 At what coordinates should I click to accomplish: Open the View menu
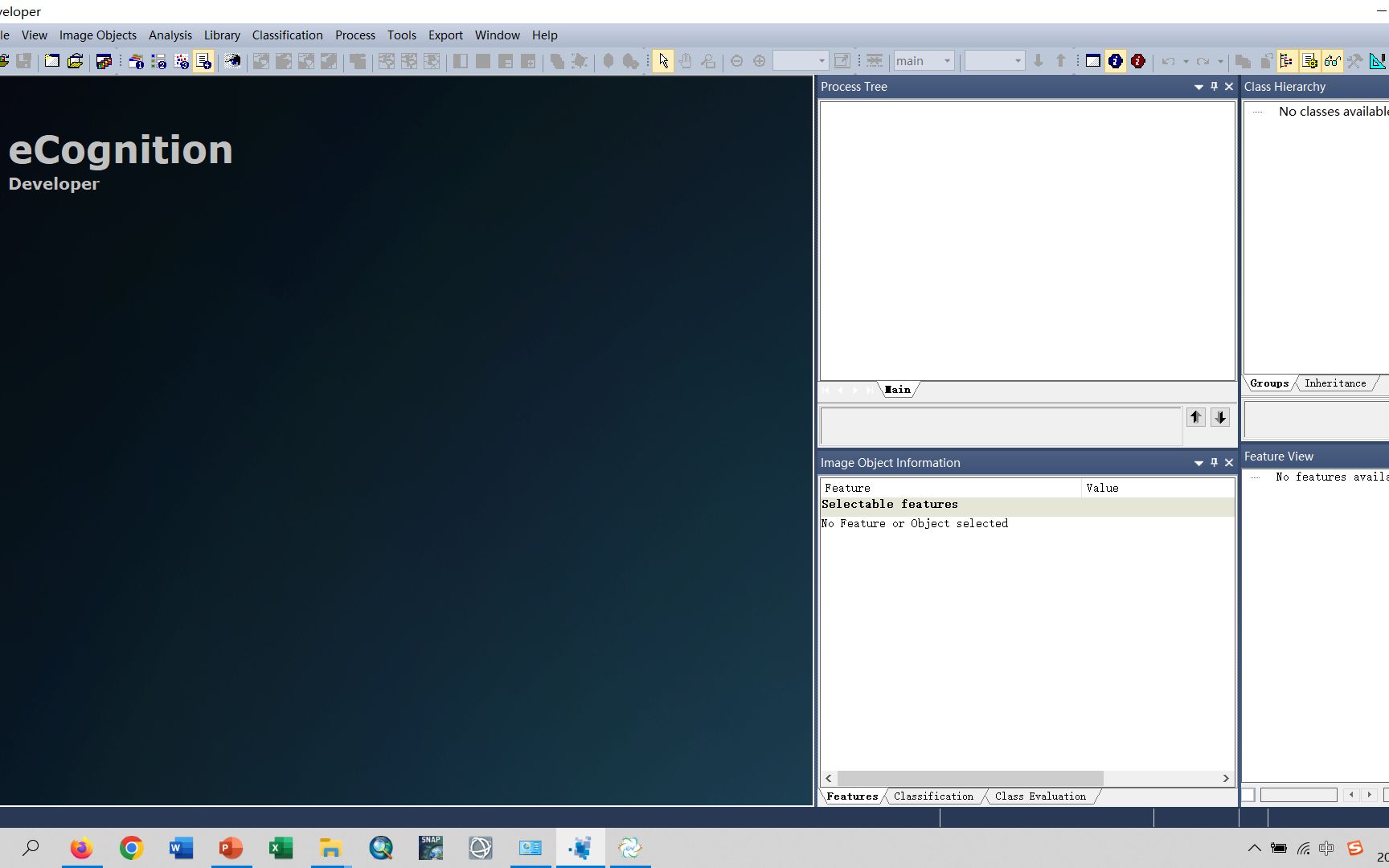point(35,35)
